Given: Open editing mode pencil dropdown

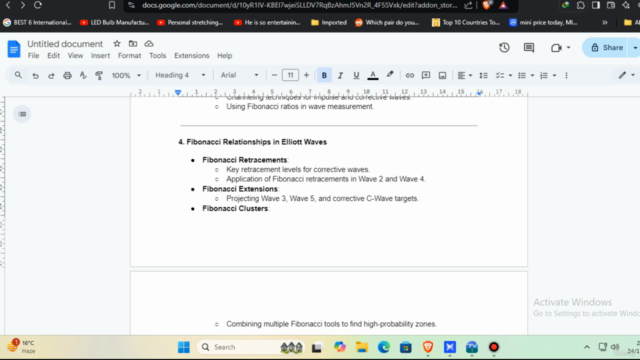Looking at the screenshot, I should click(627, 75).
